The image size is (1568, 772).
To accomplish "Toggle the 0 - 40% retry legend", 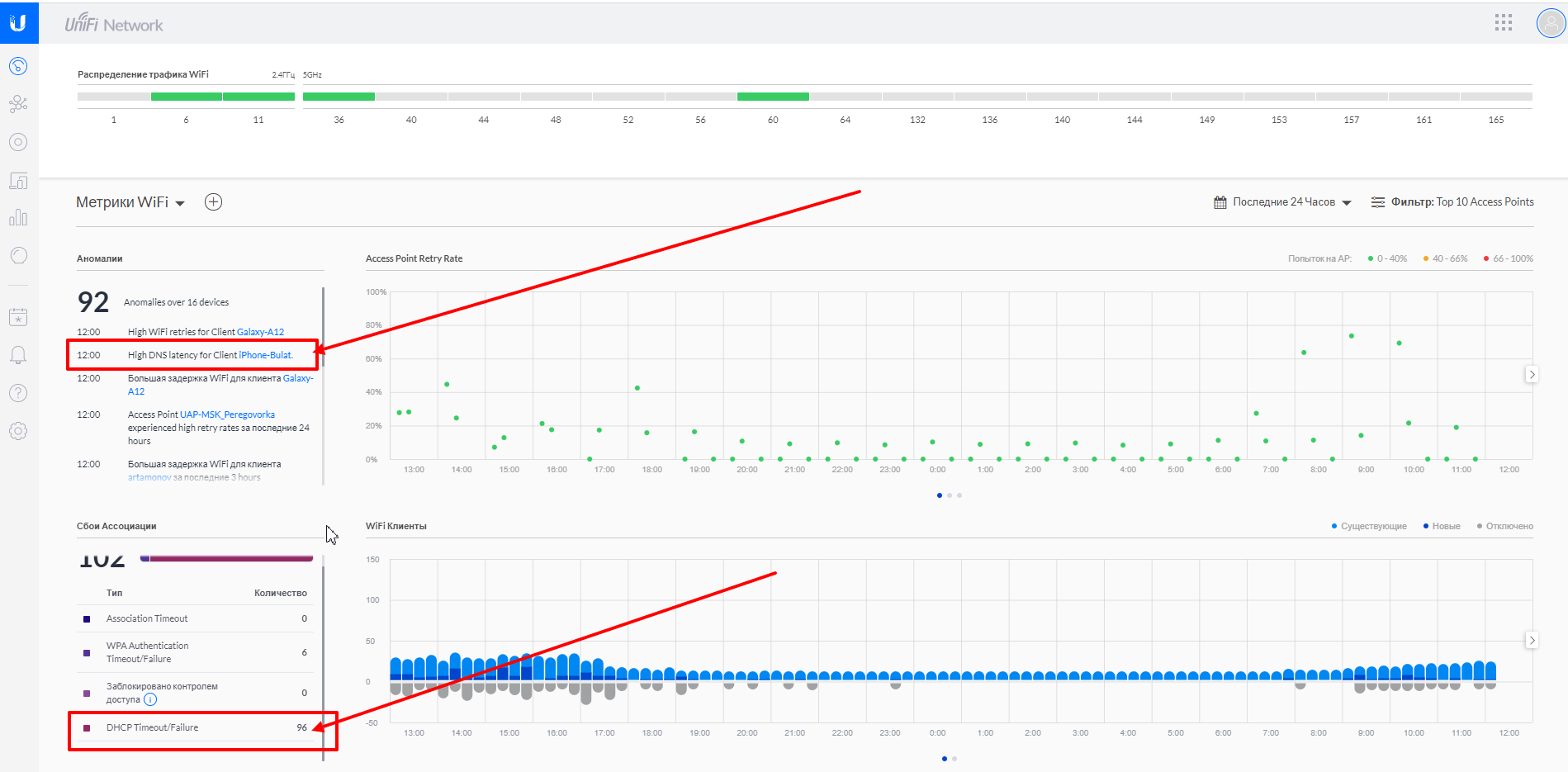I will pyautogui.click(x=1387, y=258).
